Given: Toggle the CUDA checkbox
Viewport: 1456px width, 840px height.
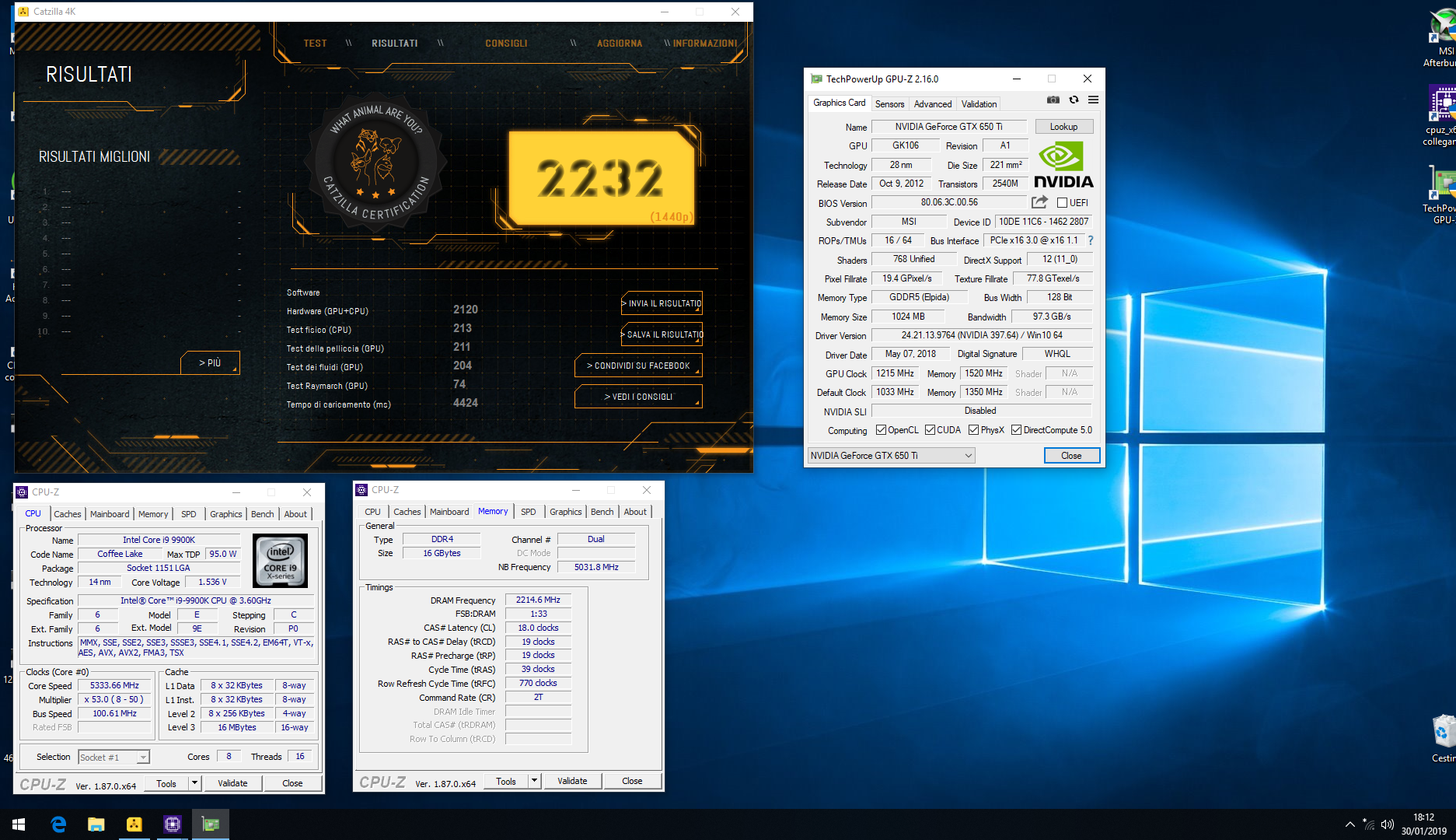Looking at the screenshot, I should point(930,430).
